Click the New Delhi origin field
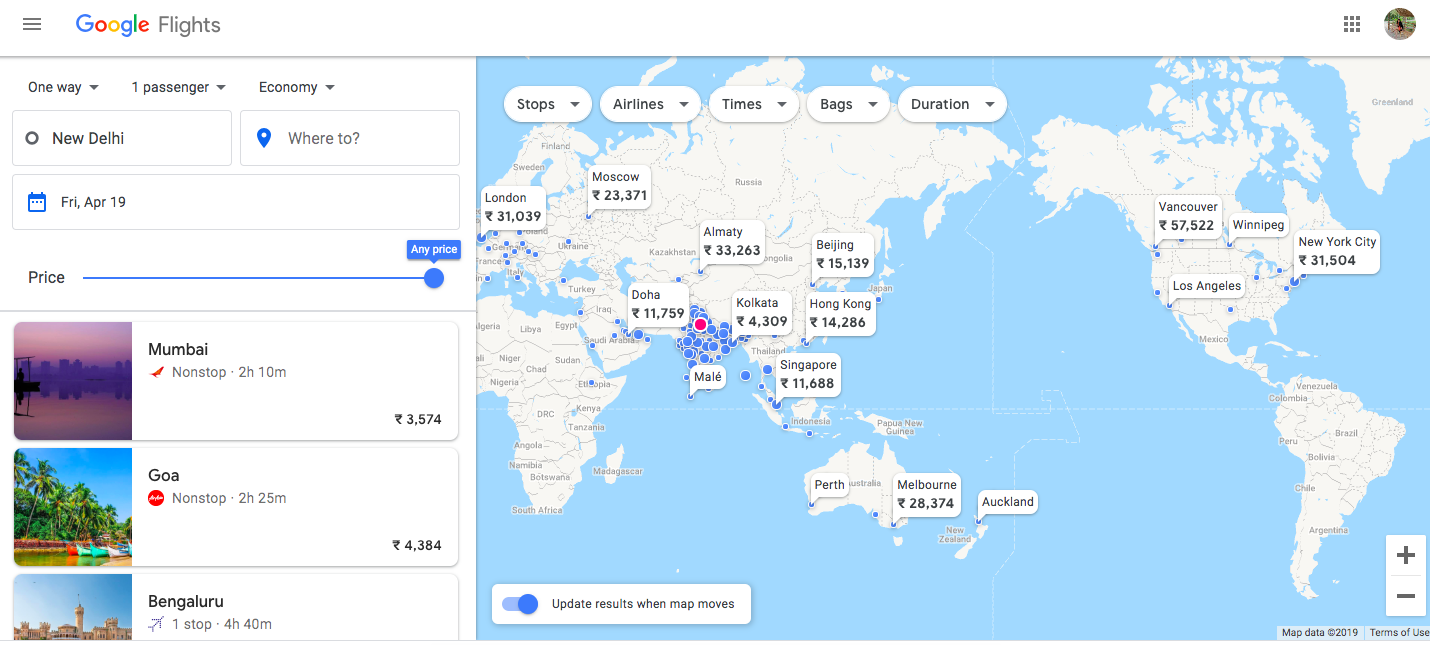1430x645 pixels. pos(122,138)
